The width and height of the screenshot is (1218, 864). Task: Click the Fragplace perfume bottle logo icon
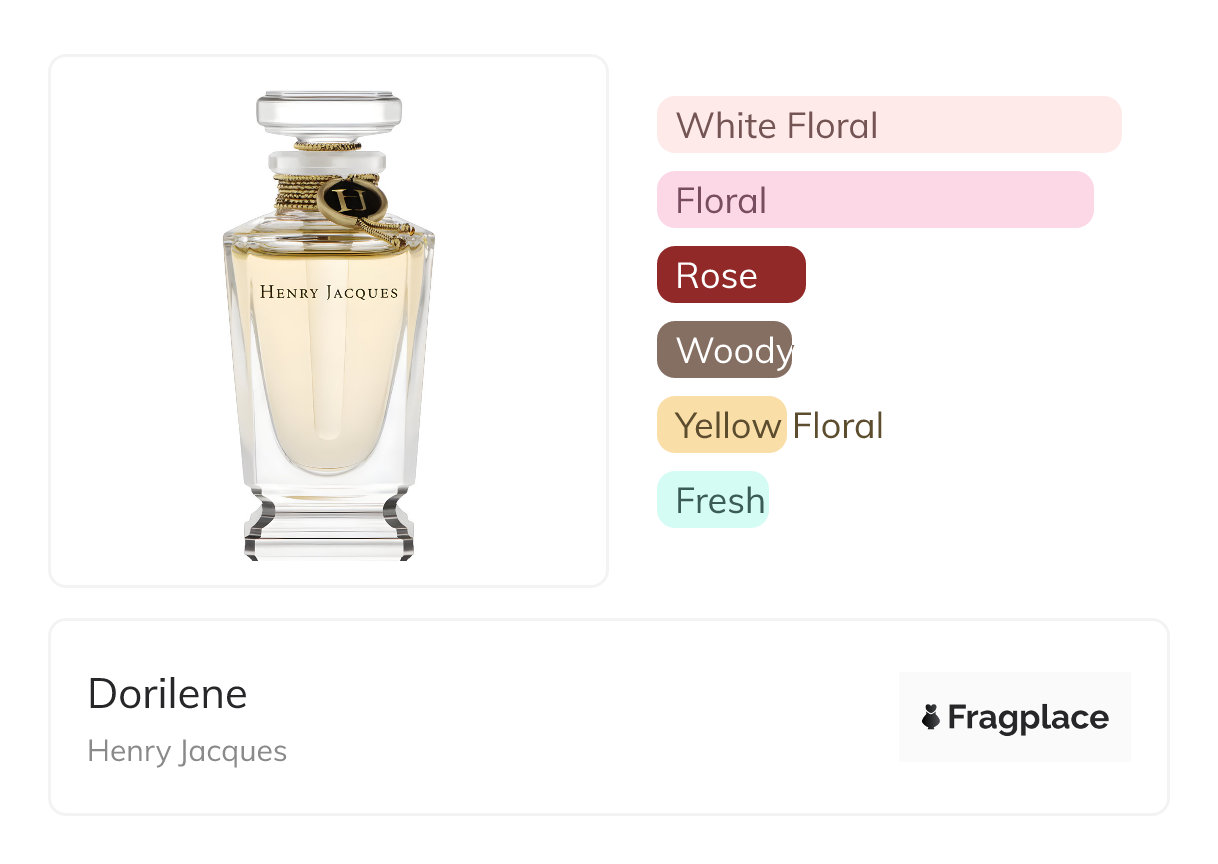[931, 717]
